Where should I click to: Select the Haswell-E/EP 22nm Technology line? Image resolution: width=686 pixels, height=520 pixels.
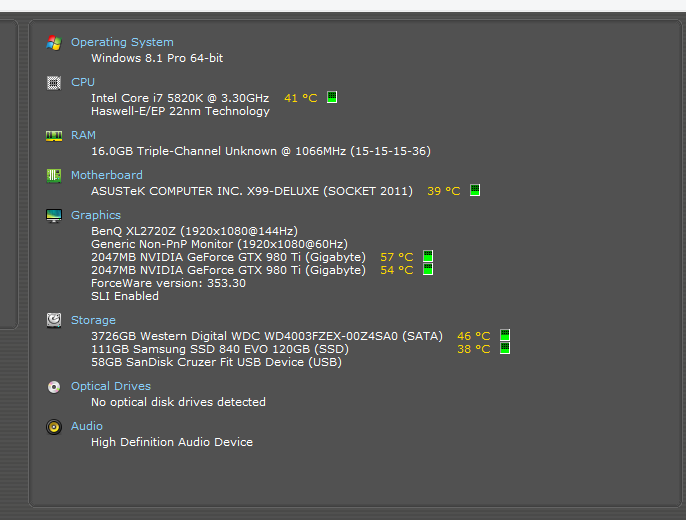[180, 112]
